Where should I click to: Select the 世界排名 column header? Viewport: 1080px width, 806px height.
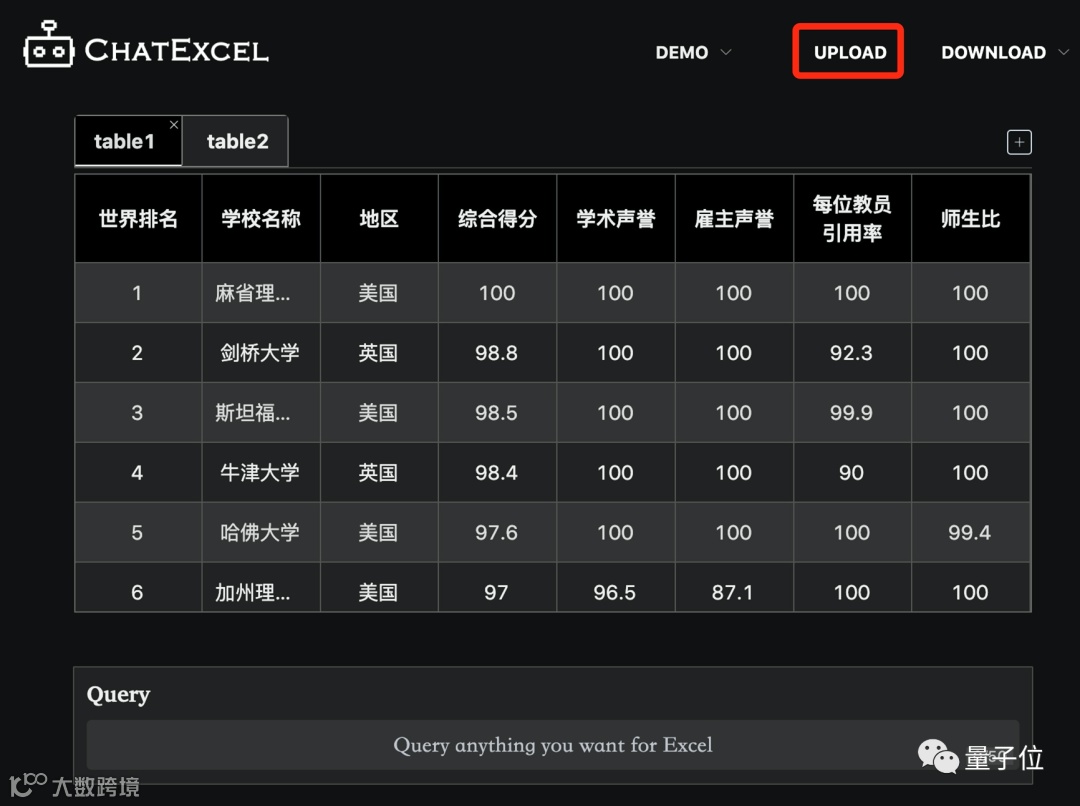click(138, 218)
